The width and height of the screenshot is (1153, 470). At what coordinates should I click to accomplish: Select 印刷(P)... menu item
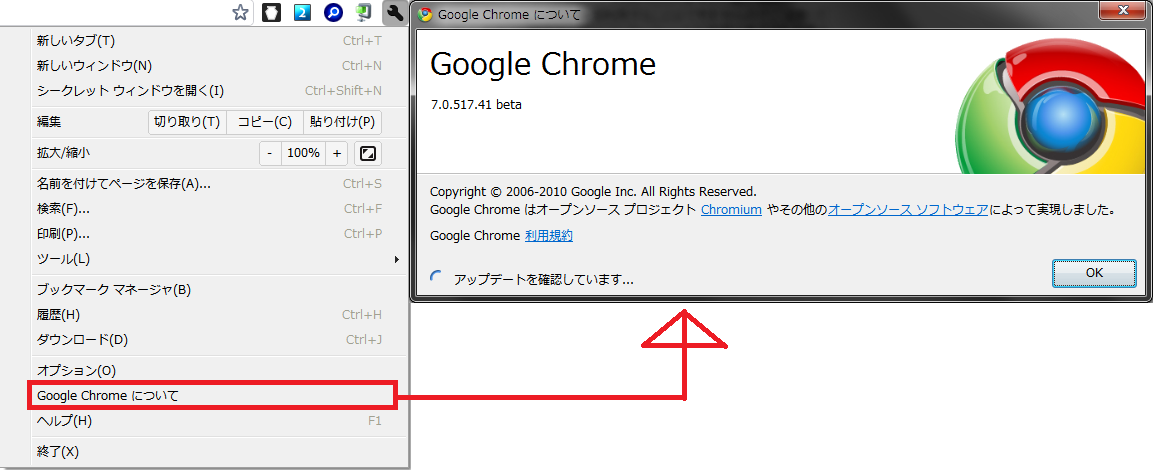point(219,234)
